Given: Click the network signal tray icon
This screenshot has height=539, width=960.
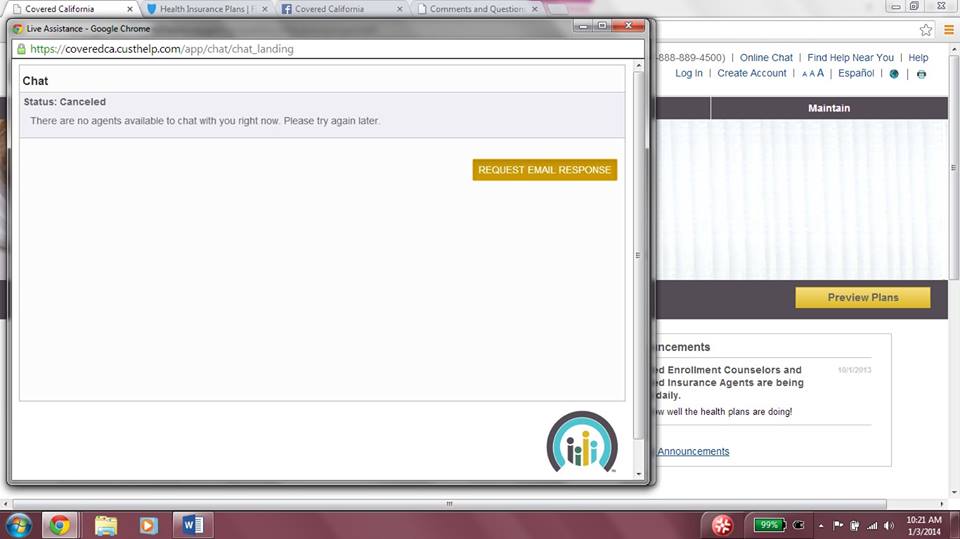Looking at the screenshot, I should point(872,526).
